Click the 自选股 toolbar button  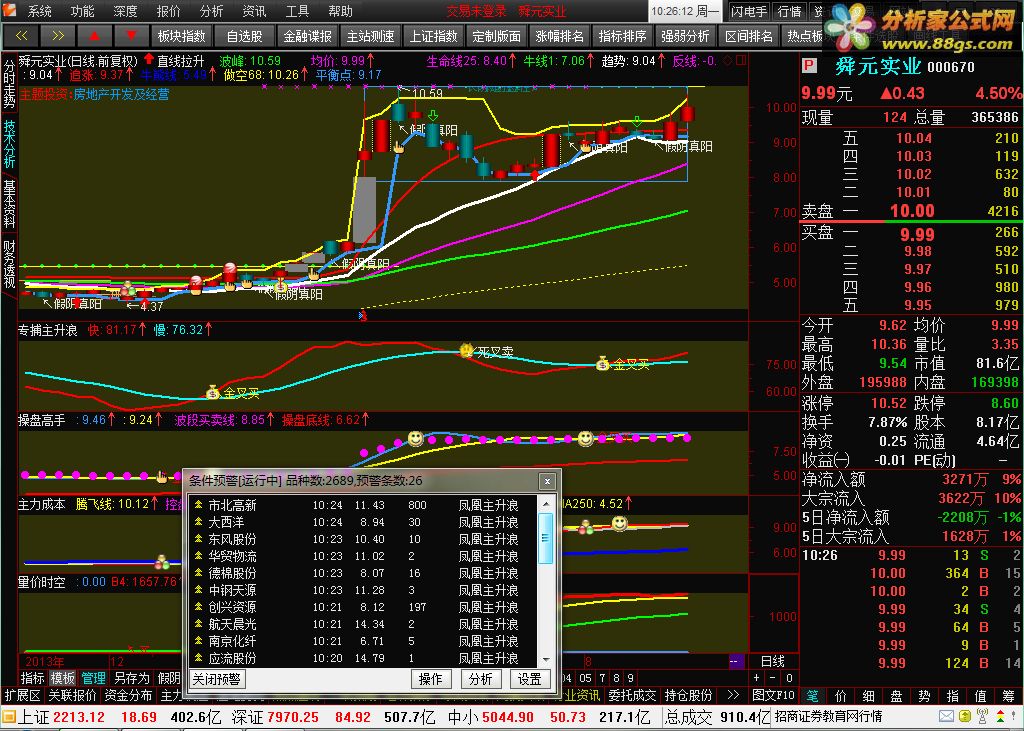point(244,36)
